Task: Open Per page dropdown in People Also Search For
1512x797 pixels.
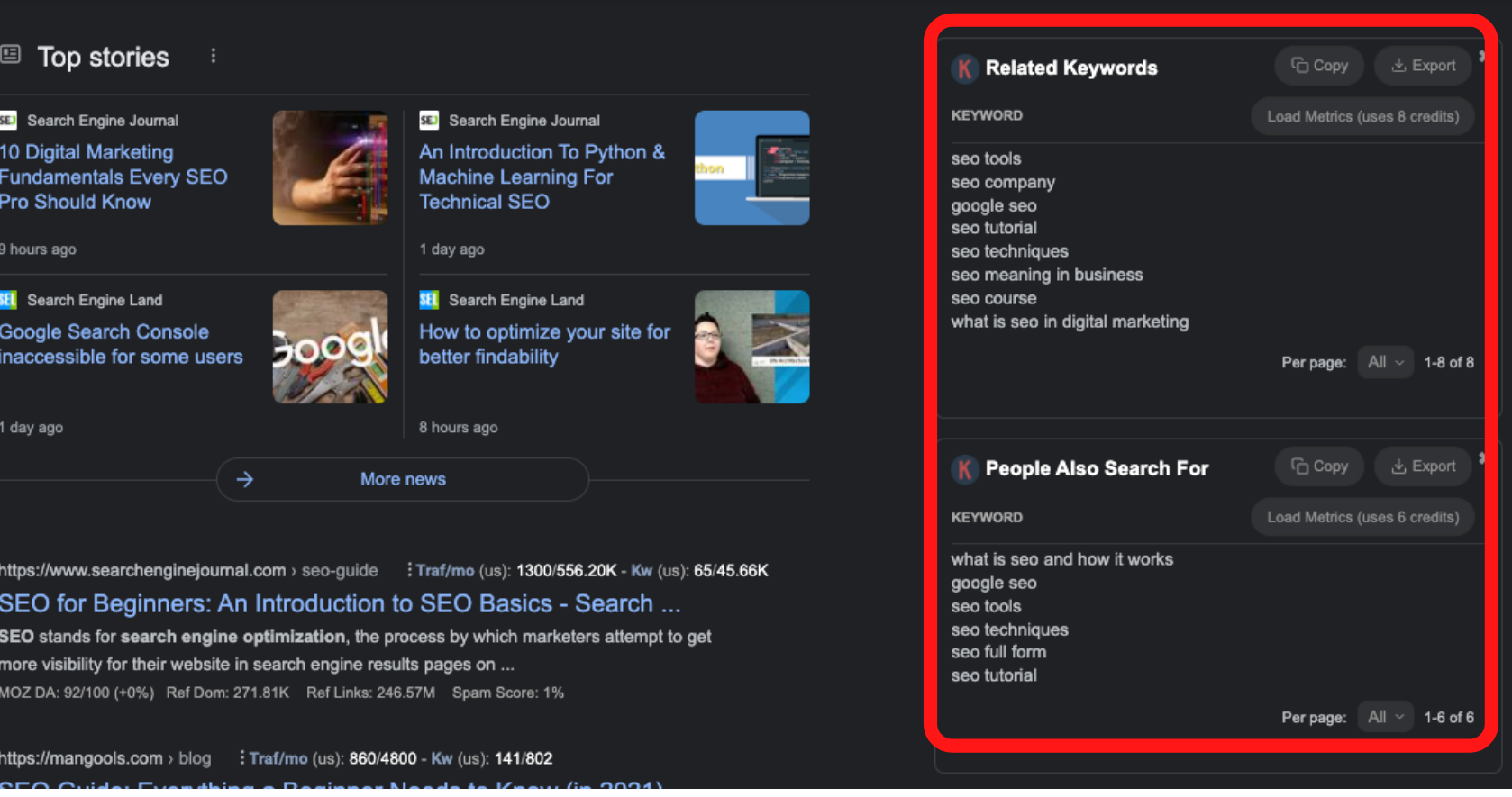Action: 1385,718
